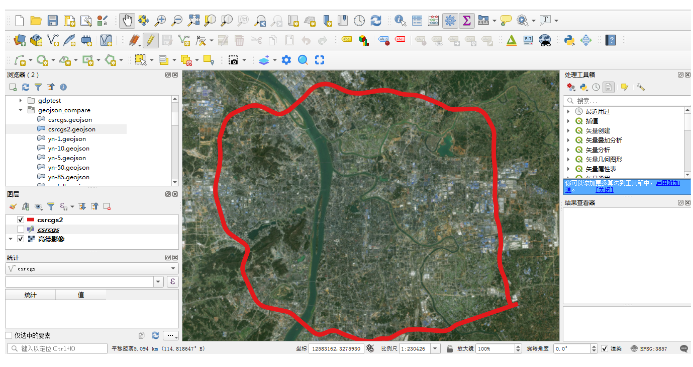Viewport: 693px width, 367px height.
Task: Toggle the processing toolbox gear
Action: pos(450,20)
